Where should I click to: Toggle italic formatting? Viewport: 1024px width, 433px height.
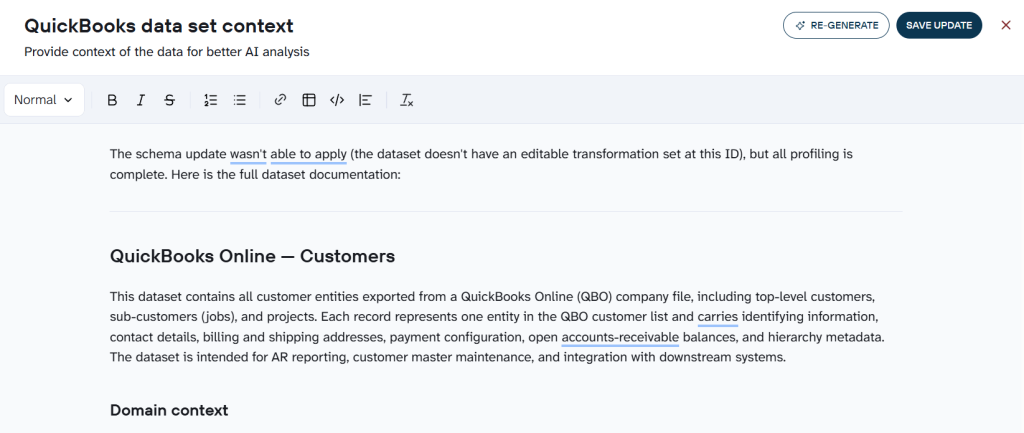(x=140, y=100)
